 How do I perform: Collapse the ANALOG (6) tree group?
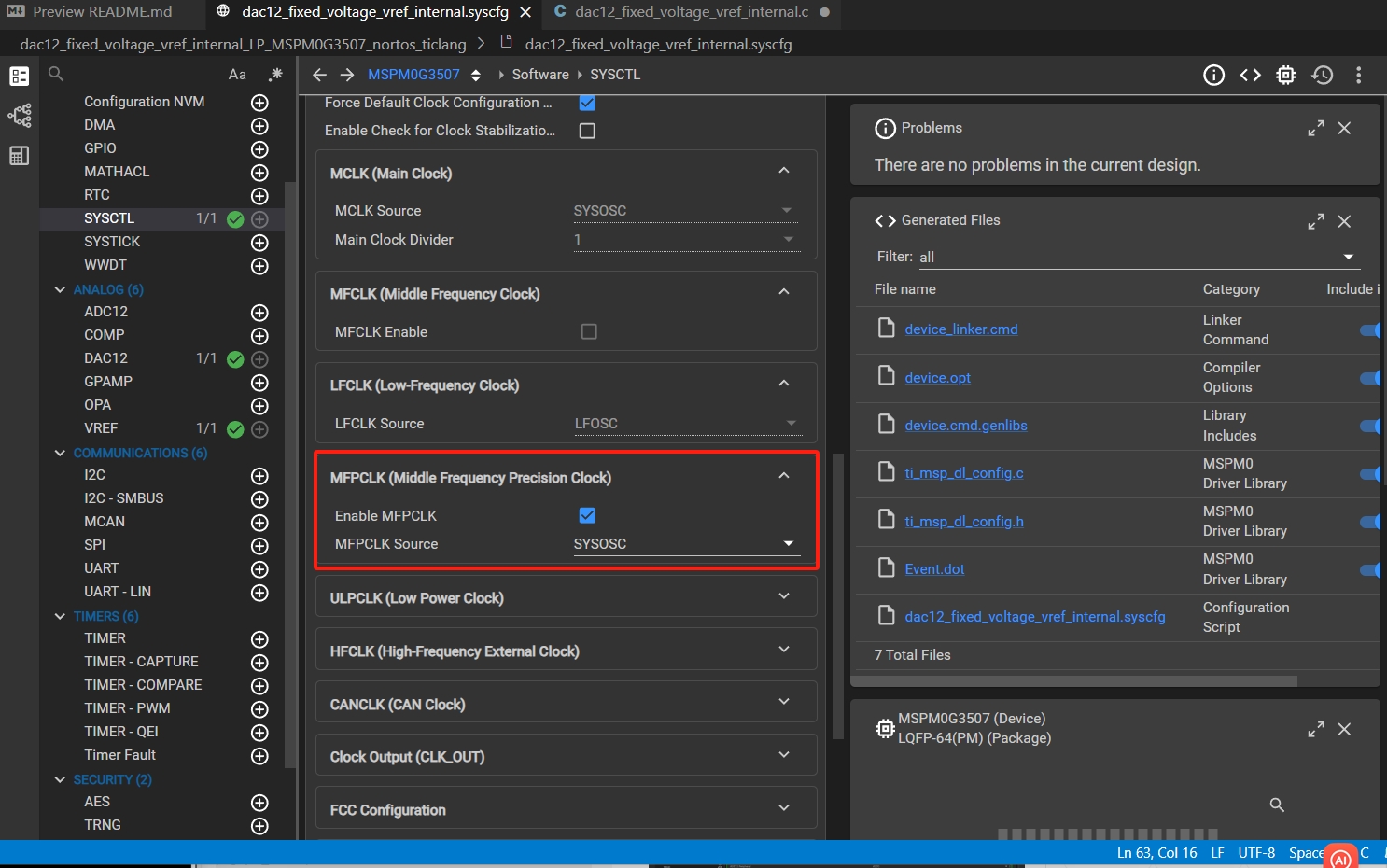pos(60,290)
